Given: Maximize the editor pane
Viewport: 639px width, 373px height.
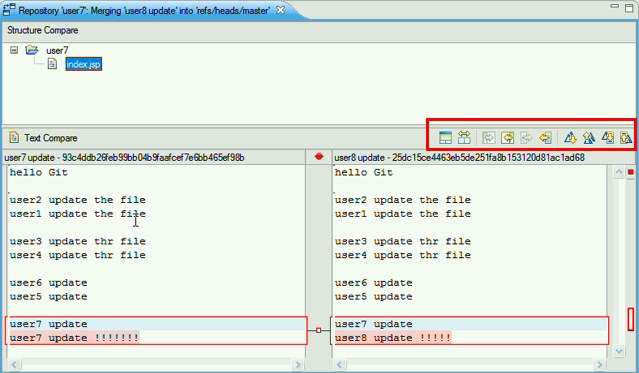Looking at the screenshot, I should coord(629,7).
